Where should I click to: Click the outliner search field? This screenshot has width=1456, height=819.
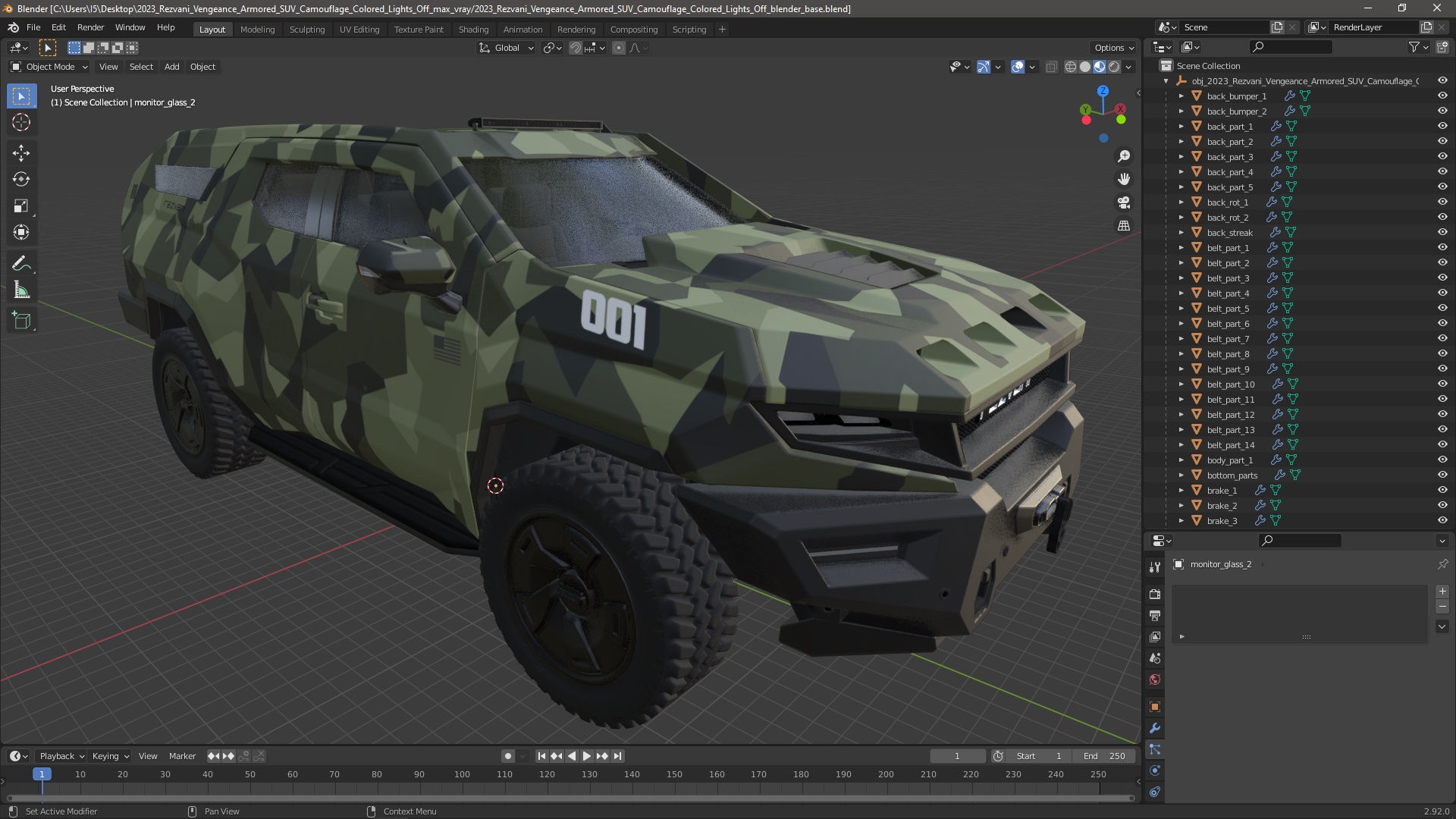1290,47
